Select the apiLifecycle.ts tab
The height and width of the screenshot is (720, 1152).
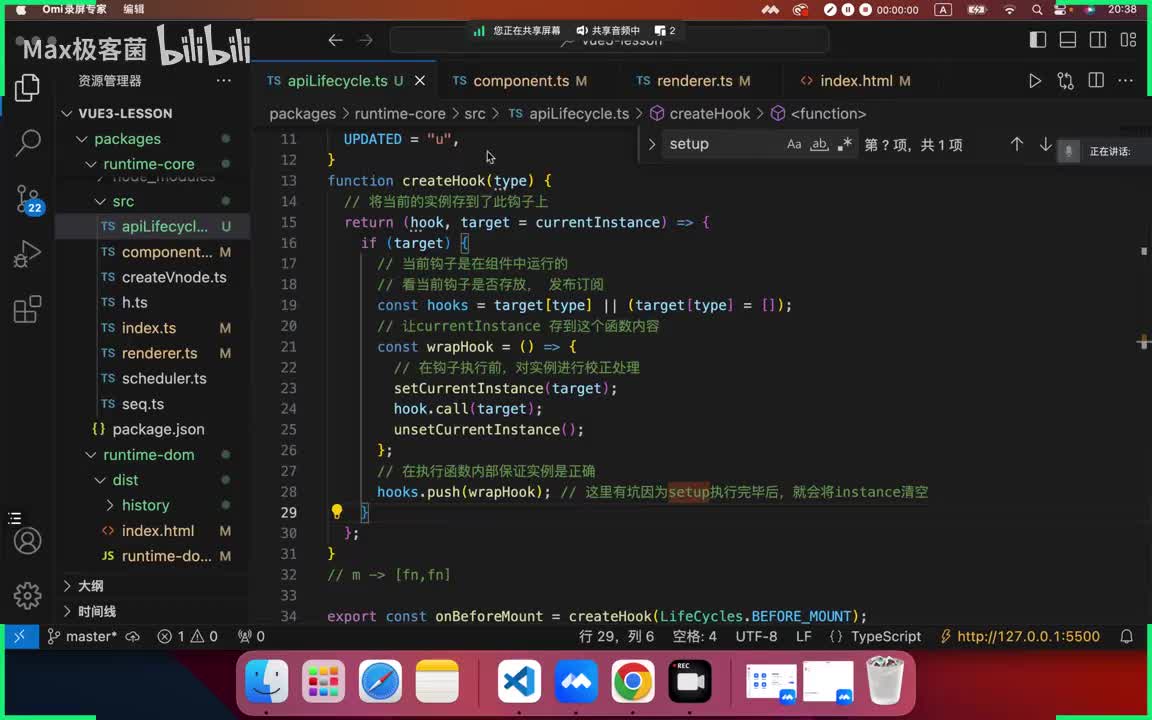pos(337,81)
